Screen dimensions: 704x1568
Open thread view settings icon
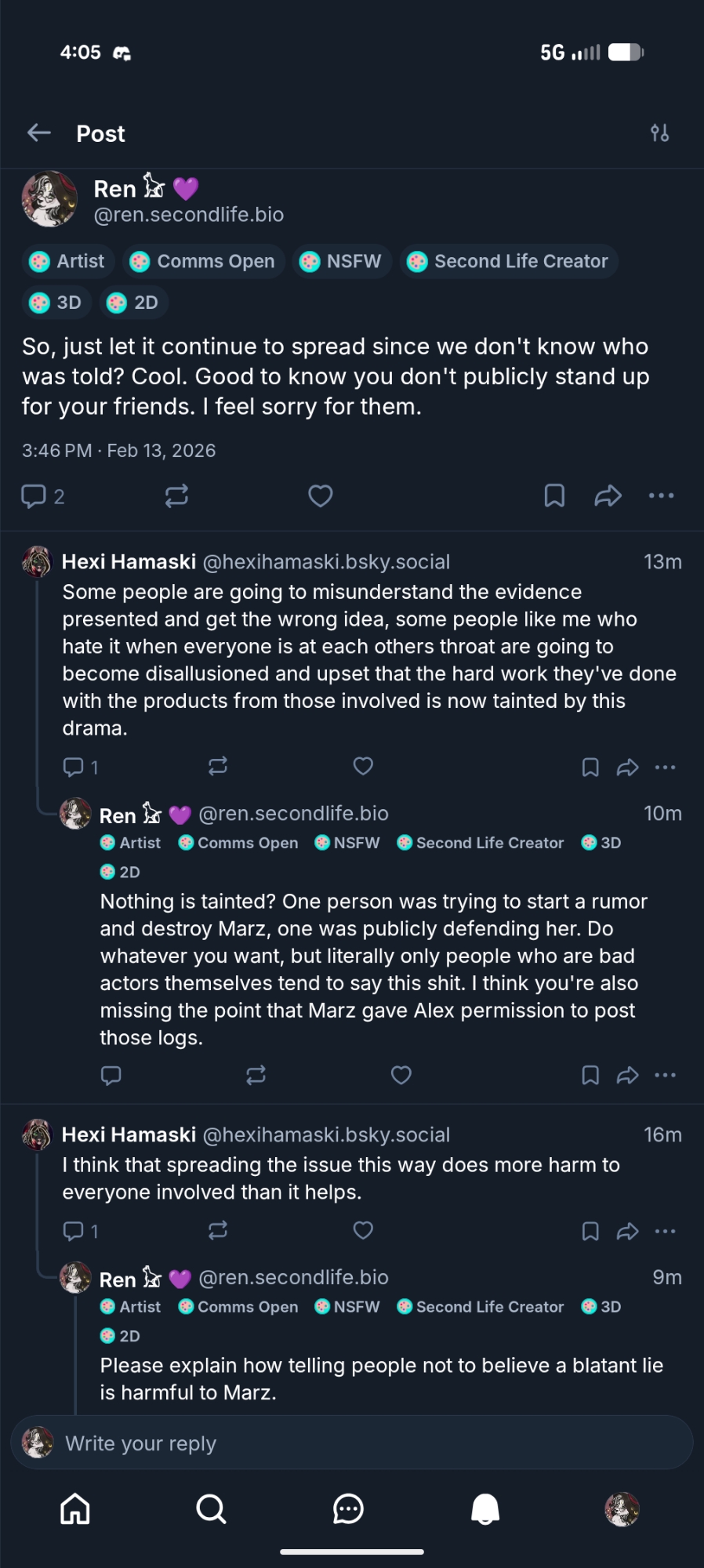point(659,133)
